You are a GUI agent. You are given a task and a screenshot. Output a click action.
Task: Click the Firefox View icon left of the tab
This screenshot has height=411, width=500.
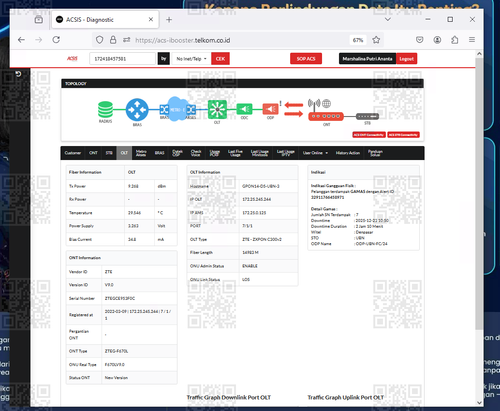(39, 20)
